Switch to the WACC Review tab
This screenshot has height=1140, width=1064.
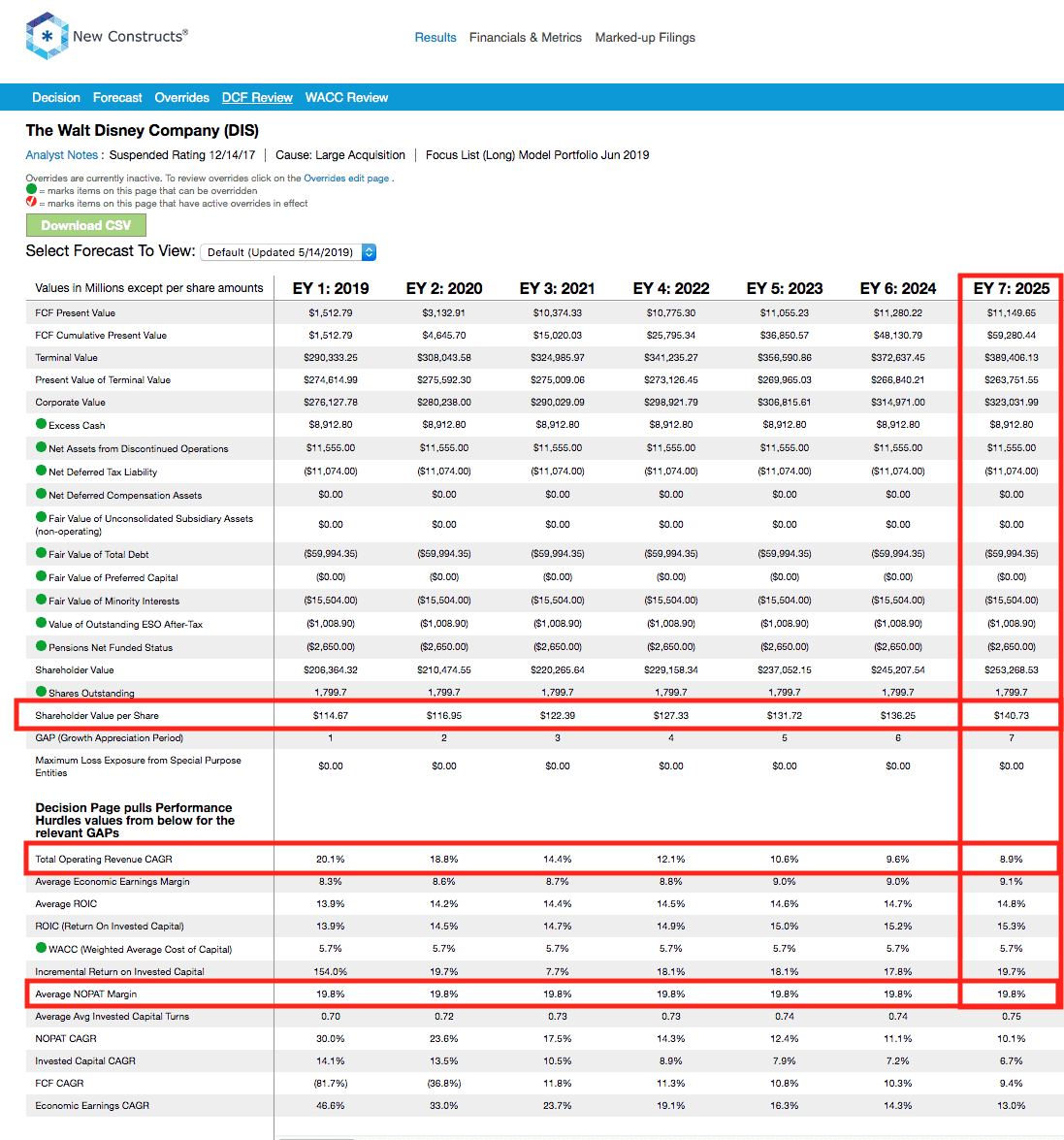346,97
